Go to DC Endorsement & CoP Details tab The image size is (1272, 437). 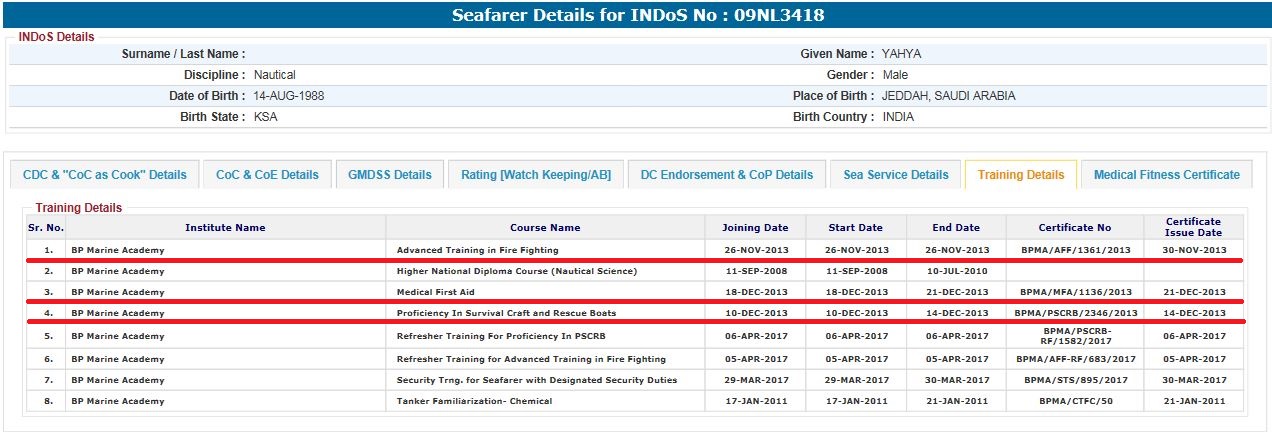click(x=727, y=174)
